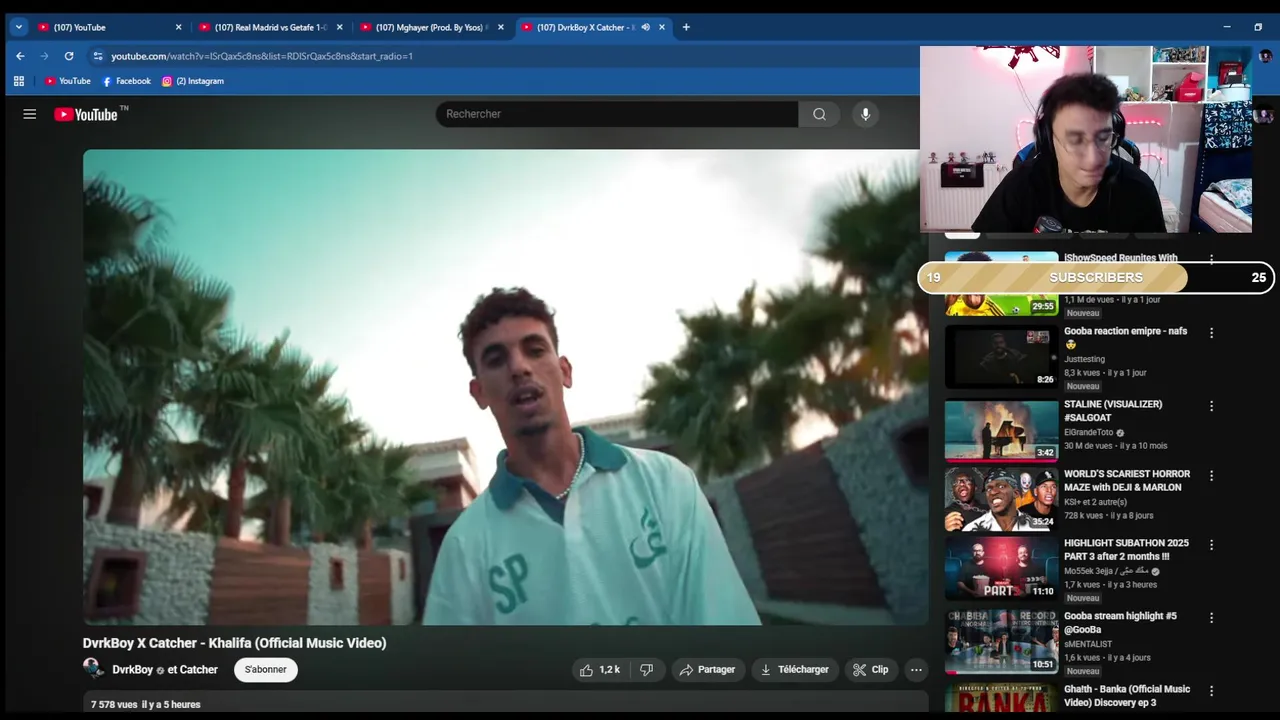
Task: Click the Partager share button
Action: 707,670
